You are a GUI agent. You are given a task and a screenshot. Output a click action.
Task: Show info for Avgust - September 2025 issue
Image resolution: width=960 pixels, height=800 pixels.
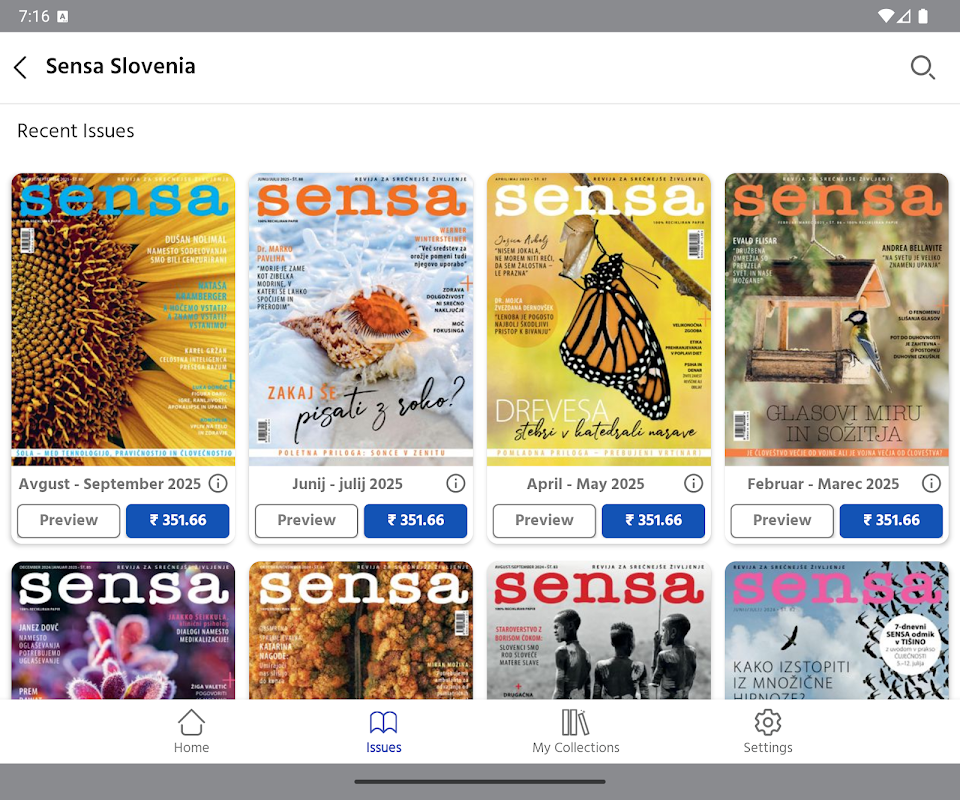click(218, 484)
